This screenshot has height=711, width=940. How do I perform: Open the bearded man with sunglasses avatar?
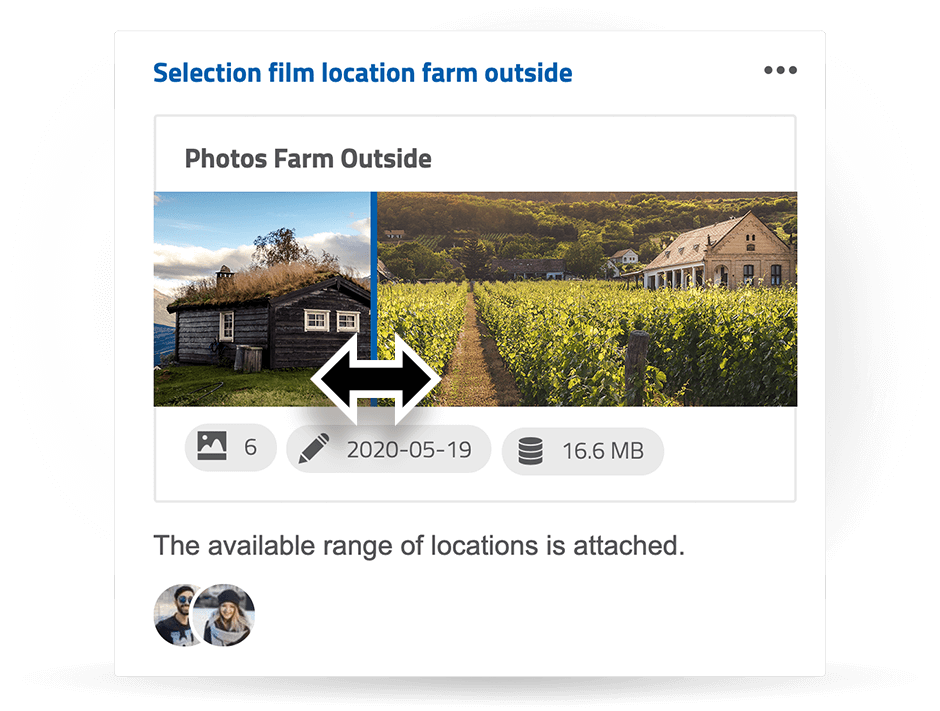pyautogui.click(x=177, y=614)
